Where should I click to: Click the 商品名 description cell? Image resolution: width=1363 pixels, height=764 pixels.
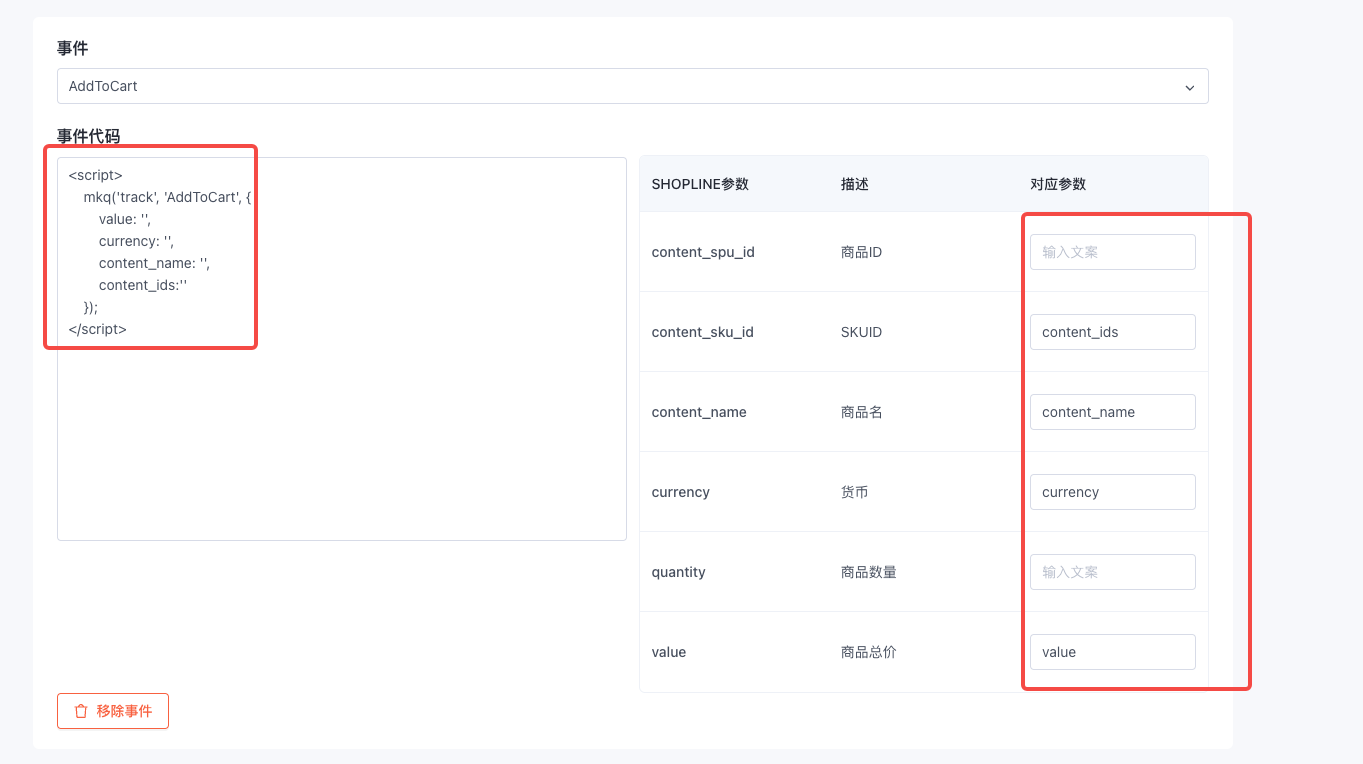[862, 412]
